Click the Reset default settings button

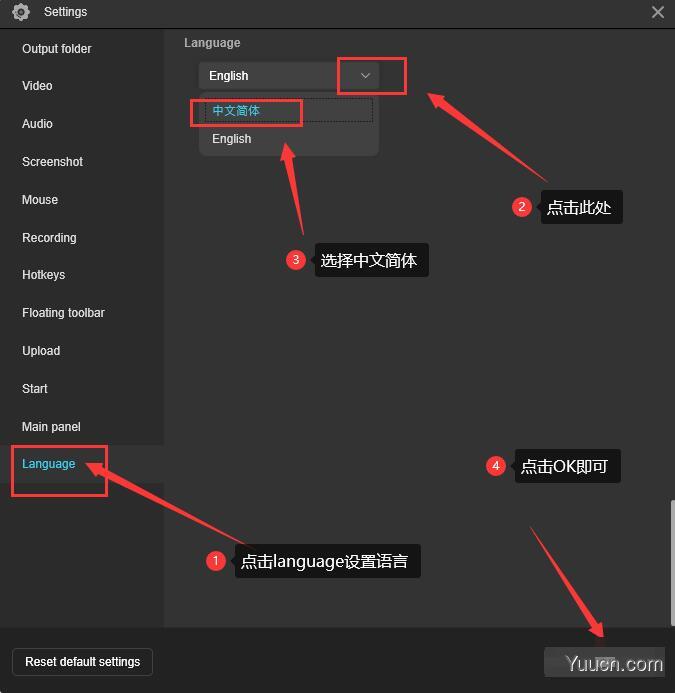(83, 662)
